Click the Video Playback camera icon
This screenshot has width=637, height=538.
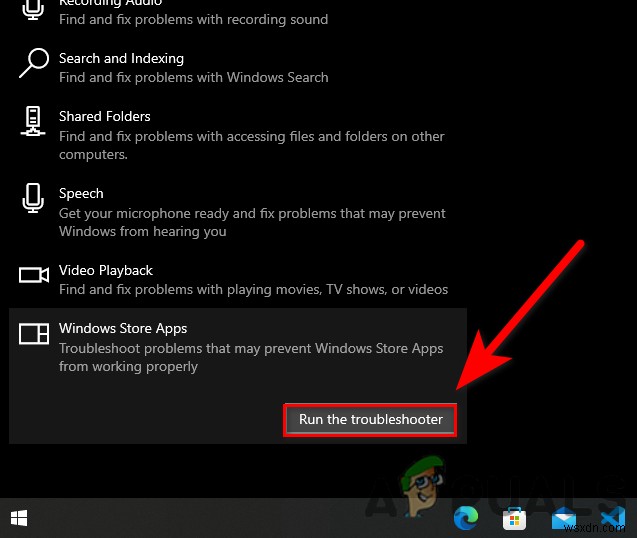coord(34,275)
